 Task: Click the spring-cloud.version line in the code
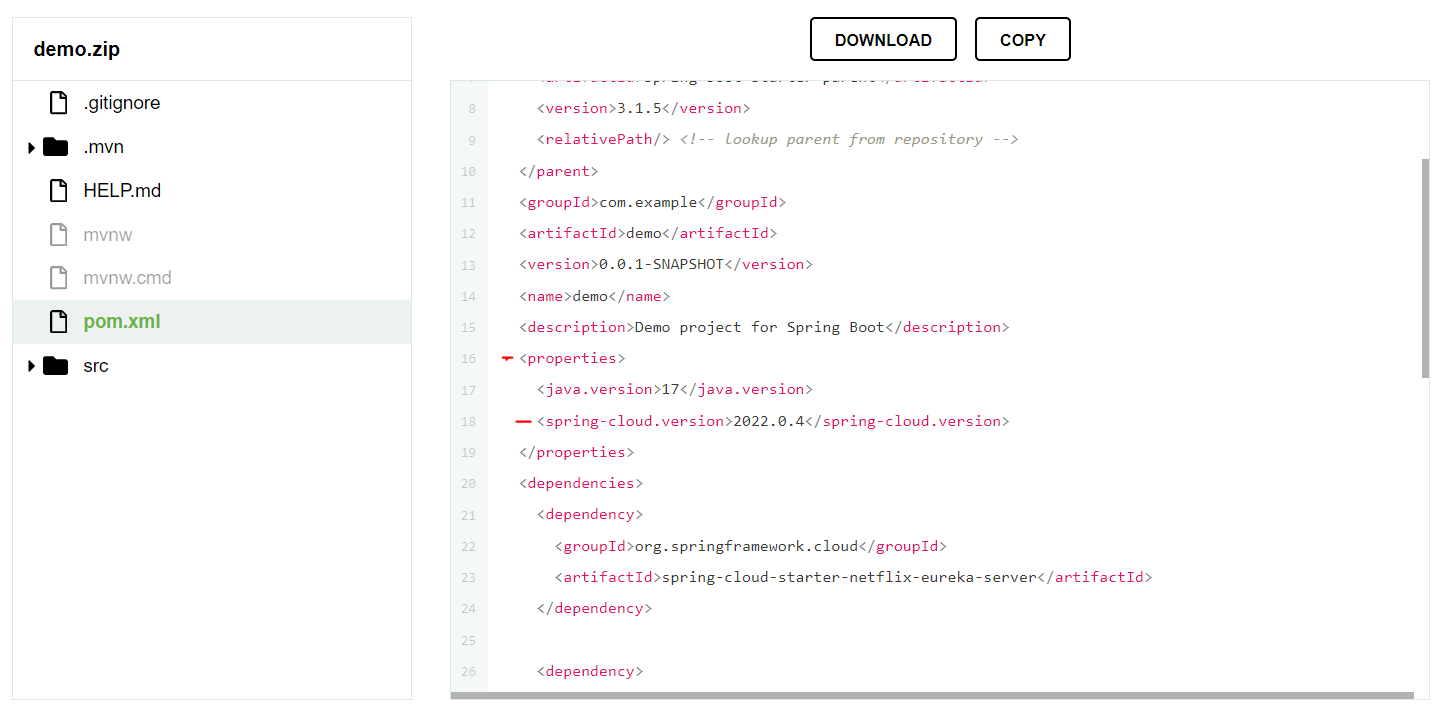point(772,421)
